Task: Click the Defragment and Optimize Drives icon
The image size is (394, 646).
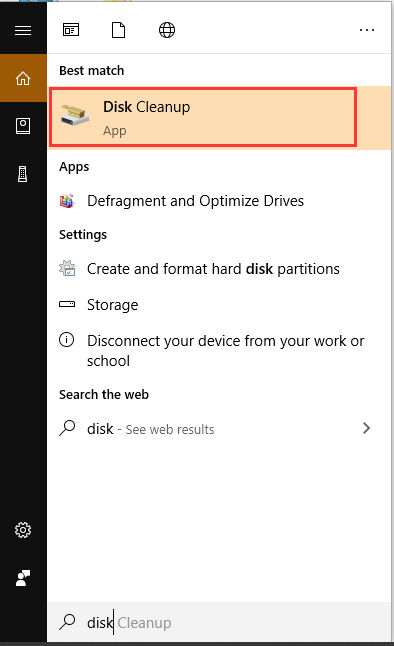Action: (67, 201)
